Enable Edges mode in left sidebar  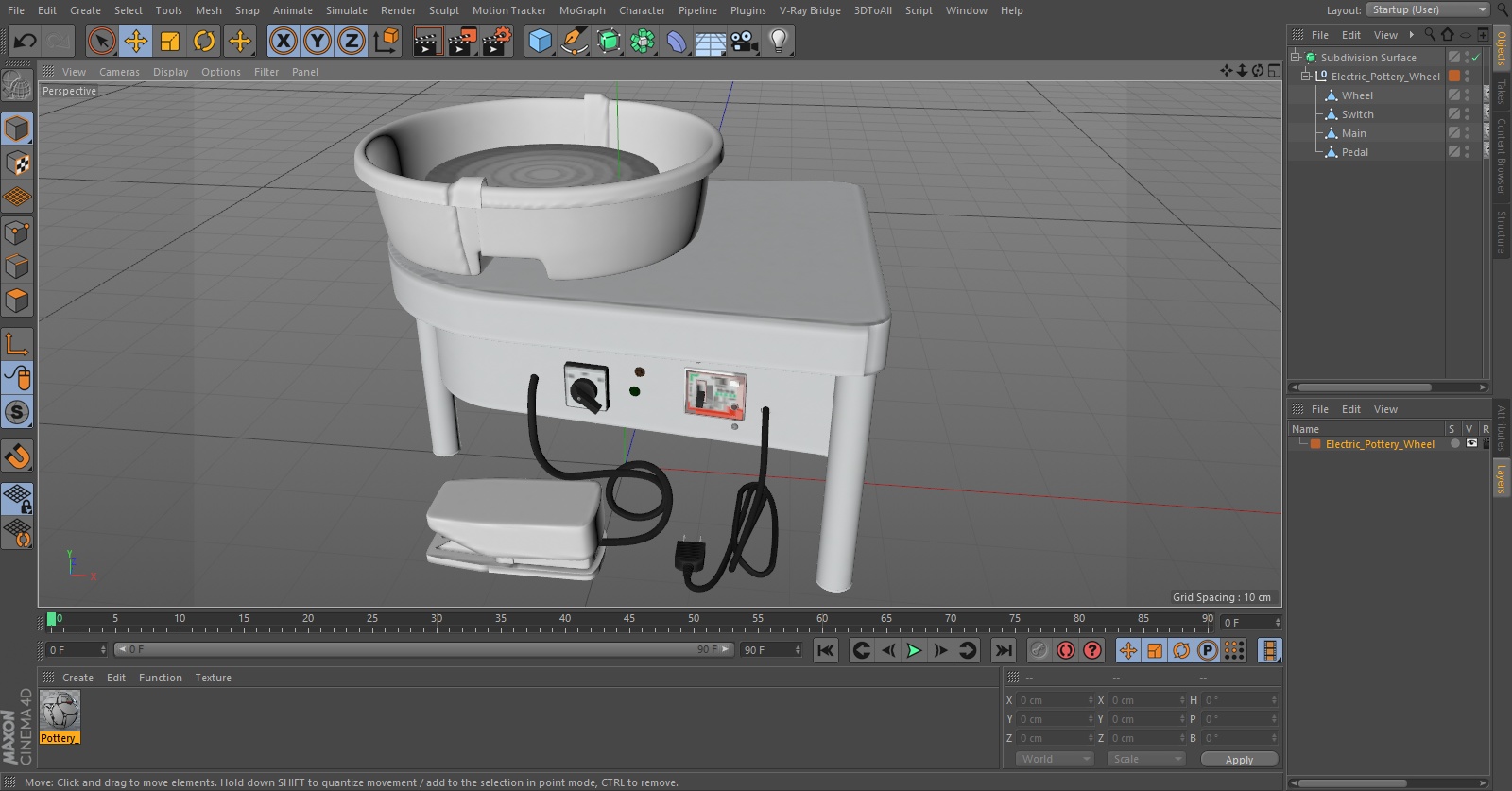(17, 267)
